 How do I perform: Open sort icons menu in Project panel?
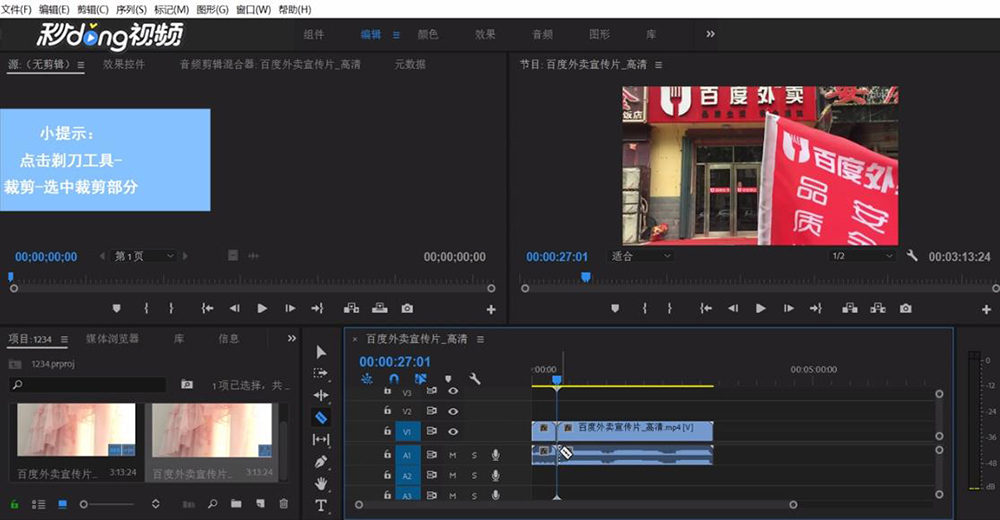[156, 504]
